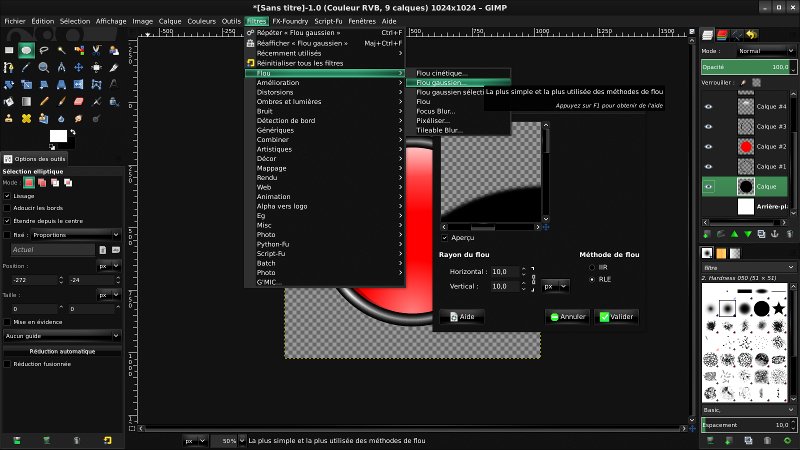Enable Adoucir les bords checkbox
The width and height of the screenshot is (800, 450).
coord(7,208)
